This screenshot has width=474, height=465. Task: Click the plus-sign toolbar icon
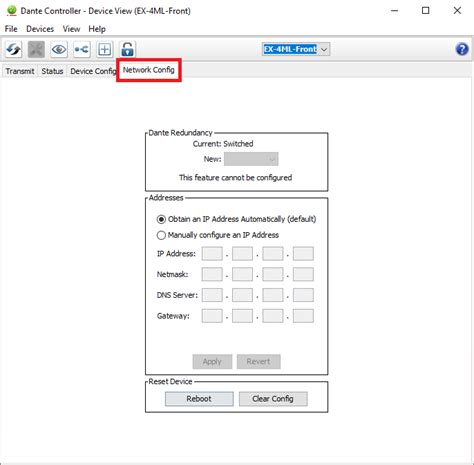(105, 50)
